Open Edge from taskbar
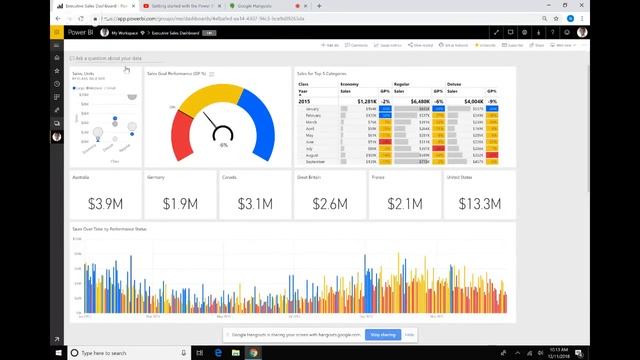Screen dimensions: 640x360 (218, 353)
